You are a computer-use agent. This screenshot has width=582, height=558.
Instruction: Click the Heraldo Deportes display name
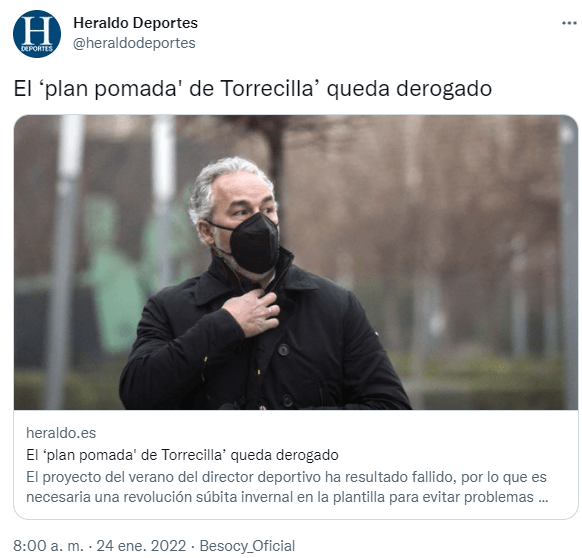pyautogui.click(x=135, y=23)
